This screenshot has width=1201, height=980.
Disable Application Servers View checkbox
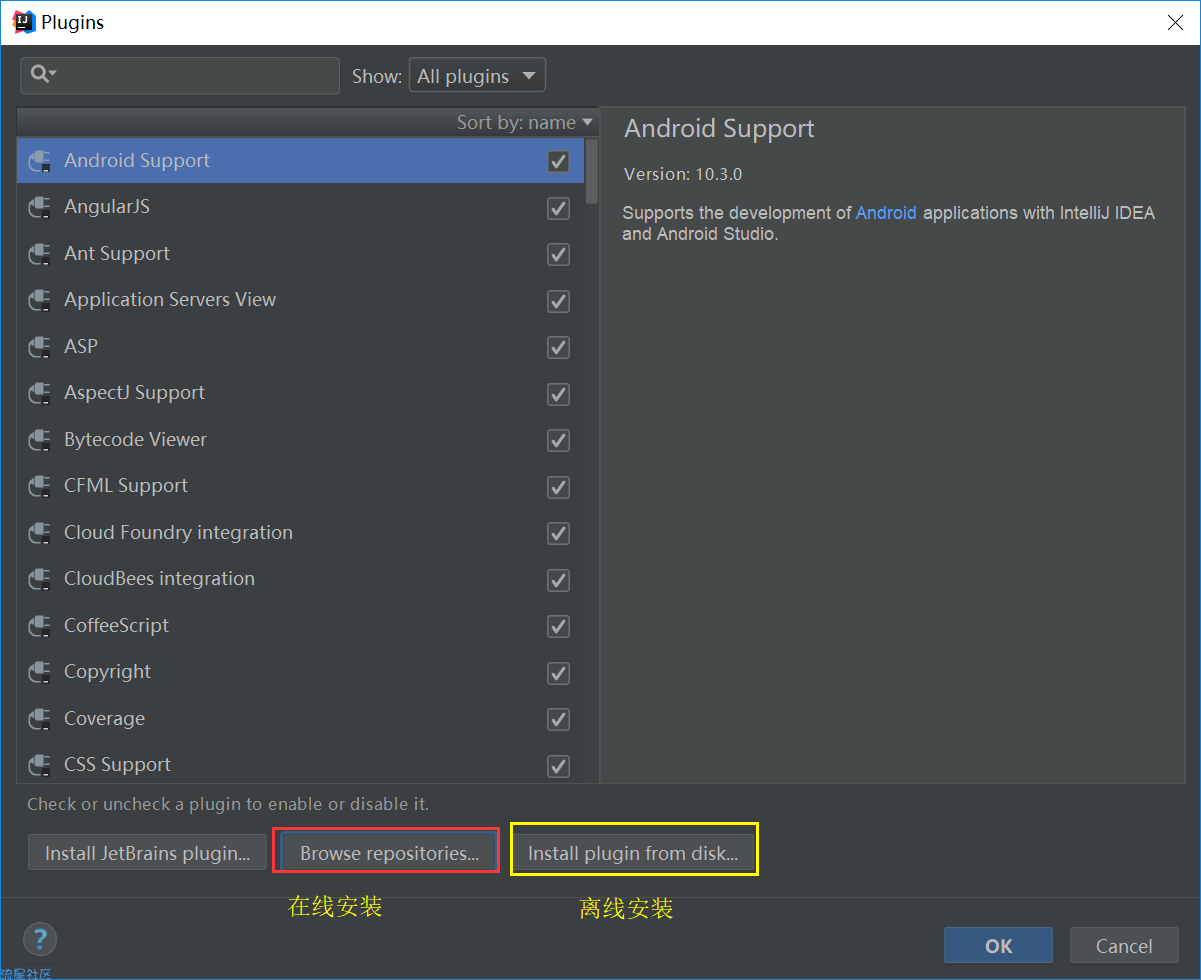(x=558, y=301)
